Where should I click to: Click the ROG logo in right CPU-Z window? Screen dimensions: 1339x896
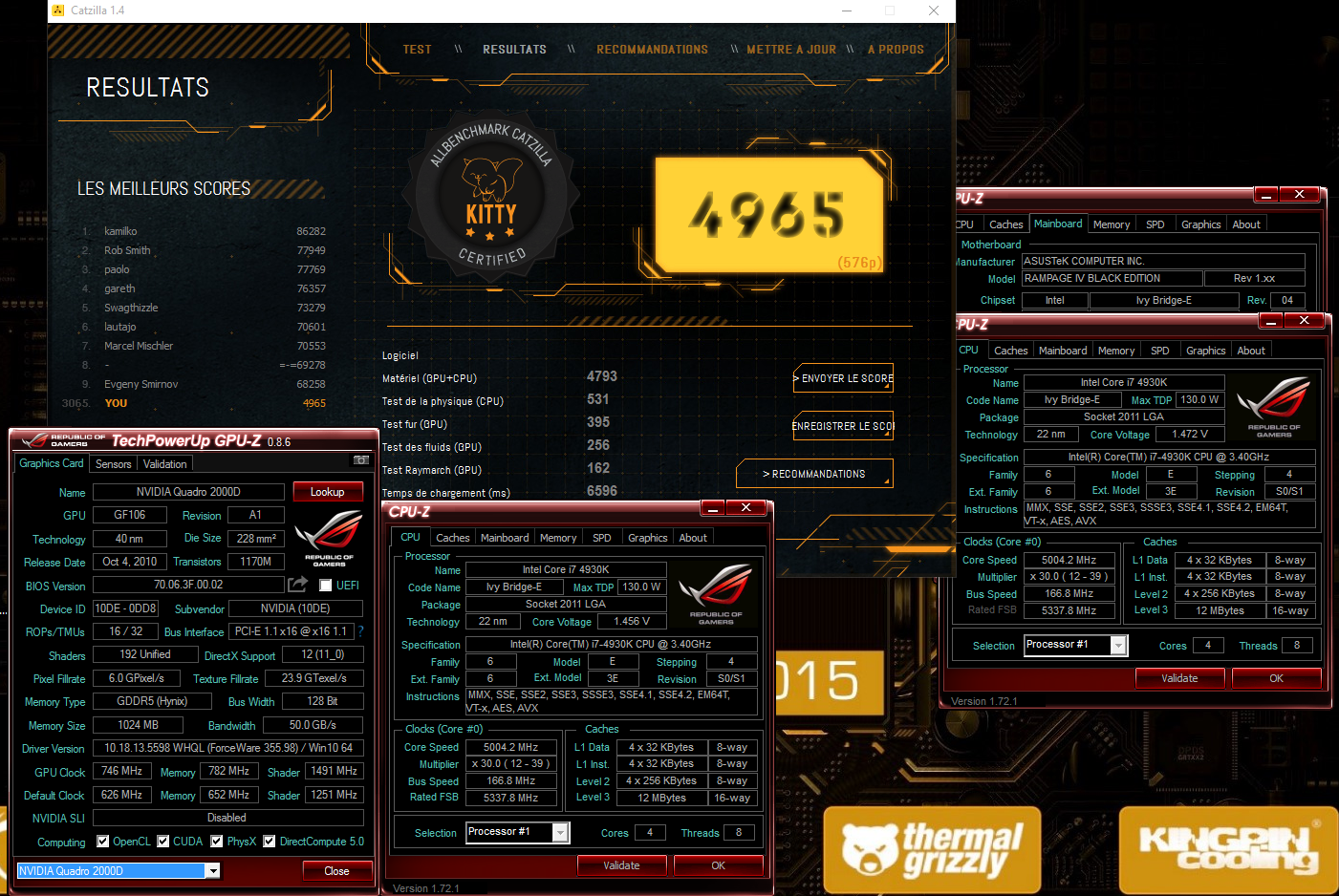point(1274,406)
